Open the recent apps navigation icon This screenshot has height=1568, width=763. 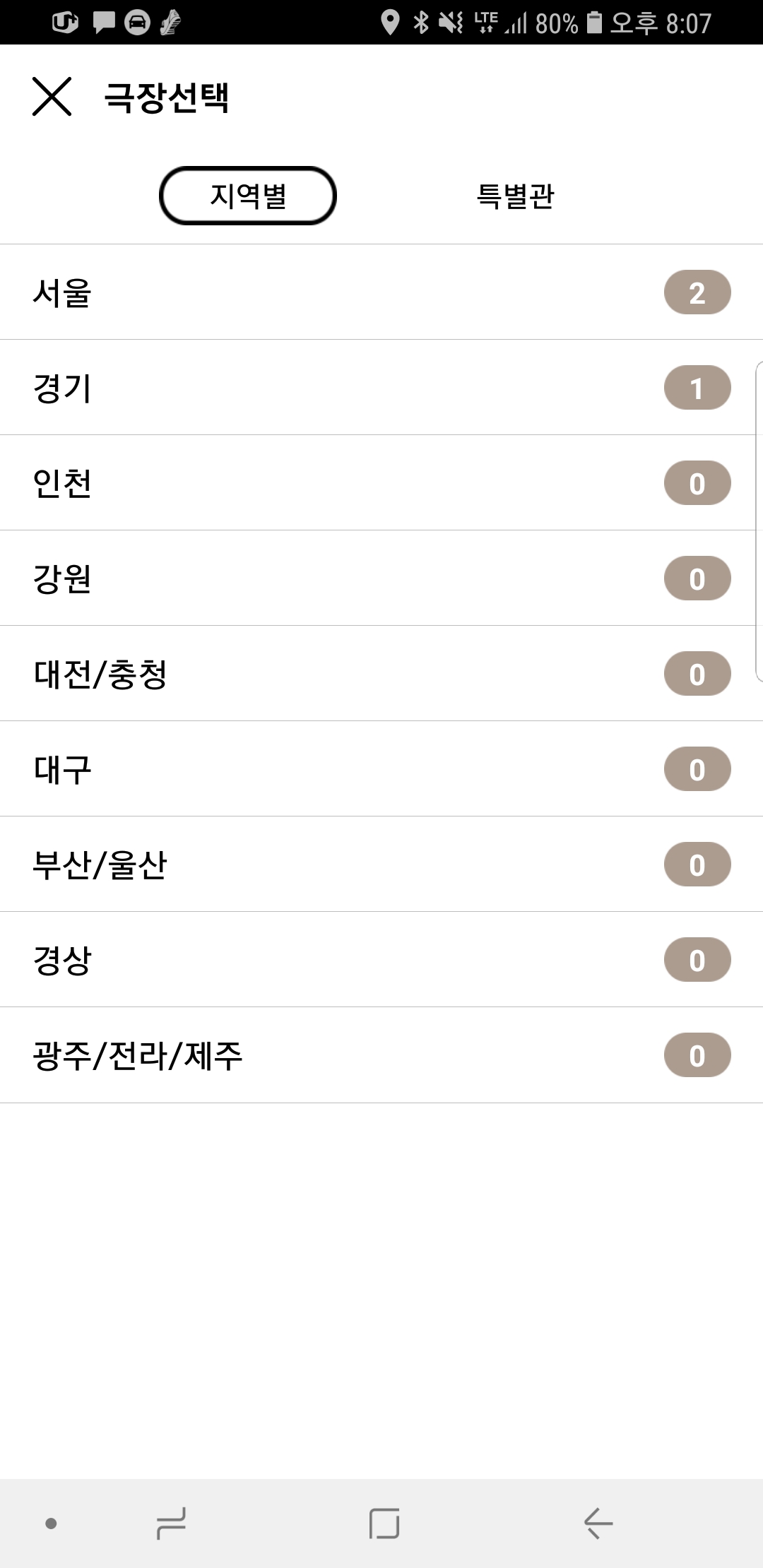[171, 1523]
